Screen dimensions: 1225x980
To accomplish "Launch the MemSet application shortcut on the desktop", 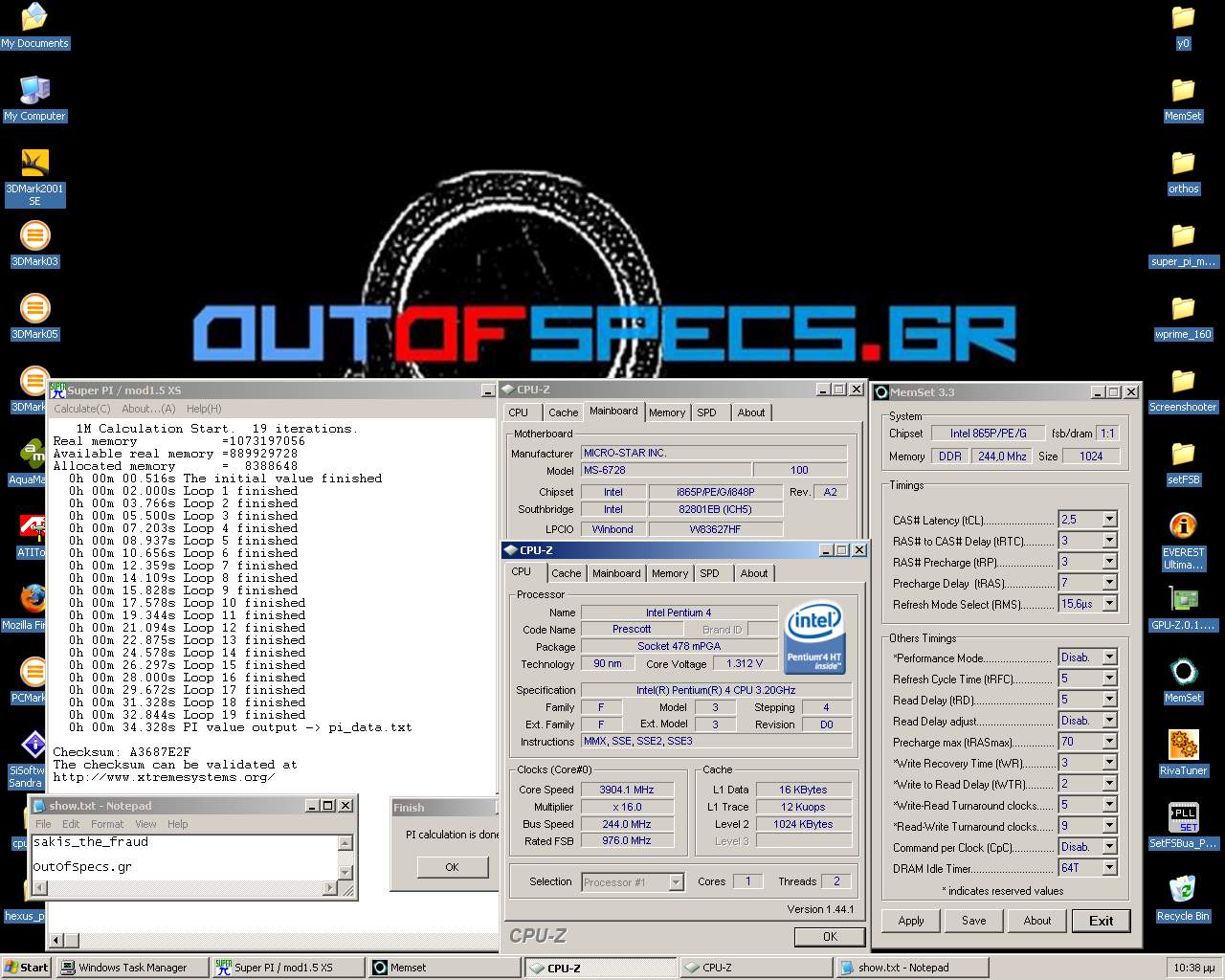I will click(x=1183, y=680).
